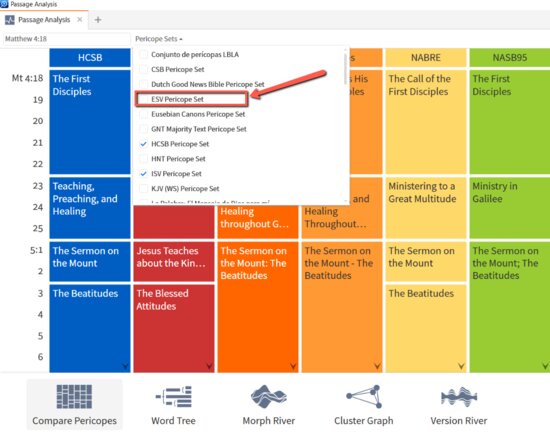This screenshot has width=550, height=436.
Task: Expand light orange column bottom chevron
Action: click(x=377, y=366)
